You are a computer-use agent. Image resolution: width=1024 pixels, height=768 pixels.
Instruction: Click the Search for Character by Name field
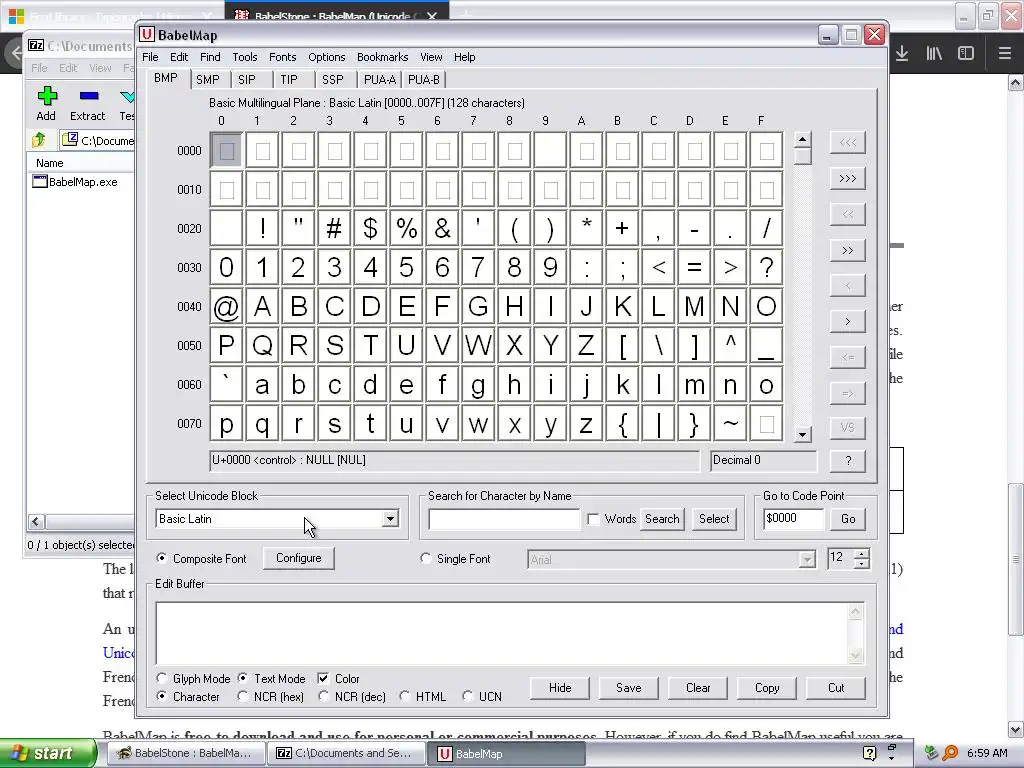[504, 519]
